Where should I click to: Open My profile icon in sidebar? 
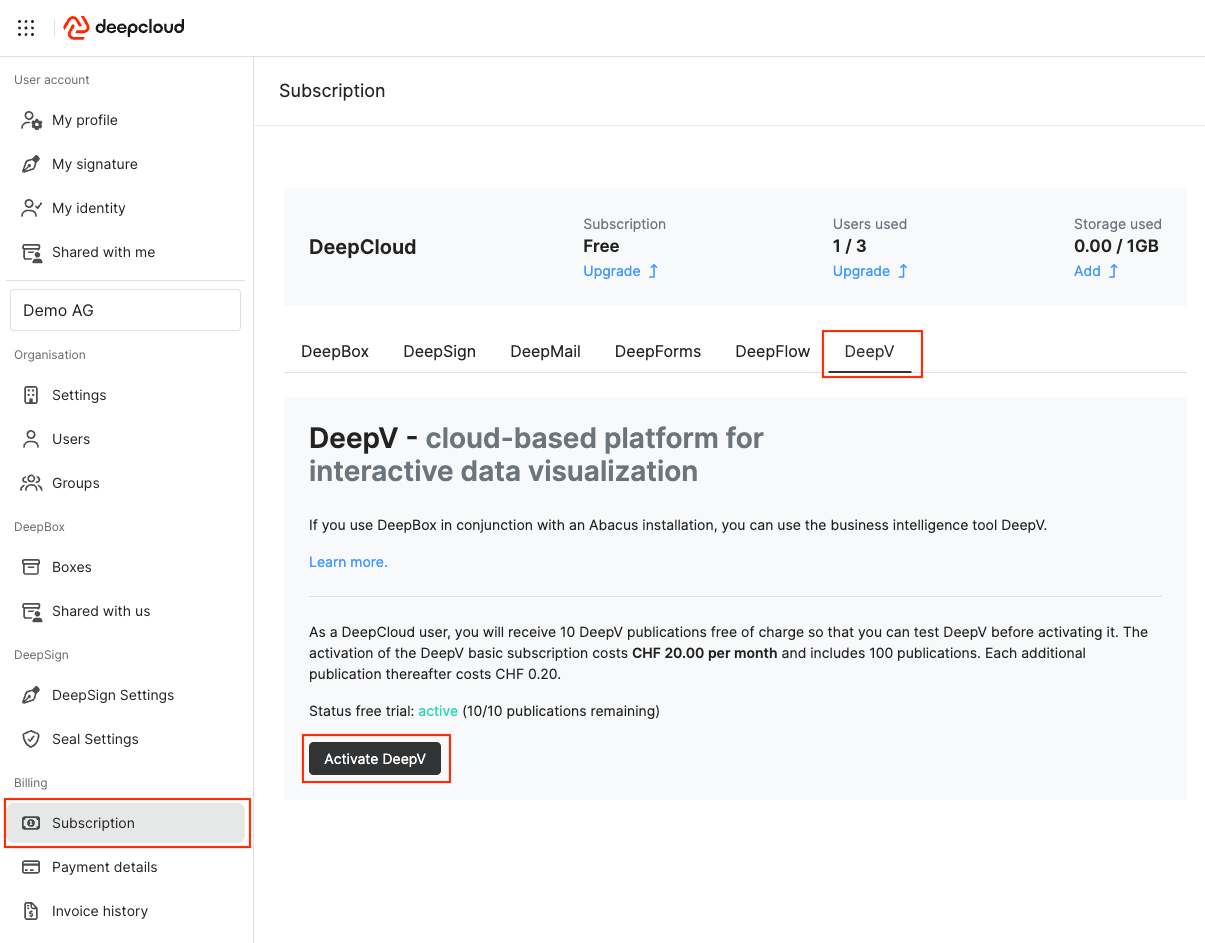(32, 120)
